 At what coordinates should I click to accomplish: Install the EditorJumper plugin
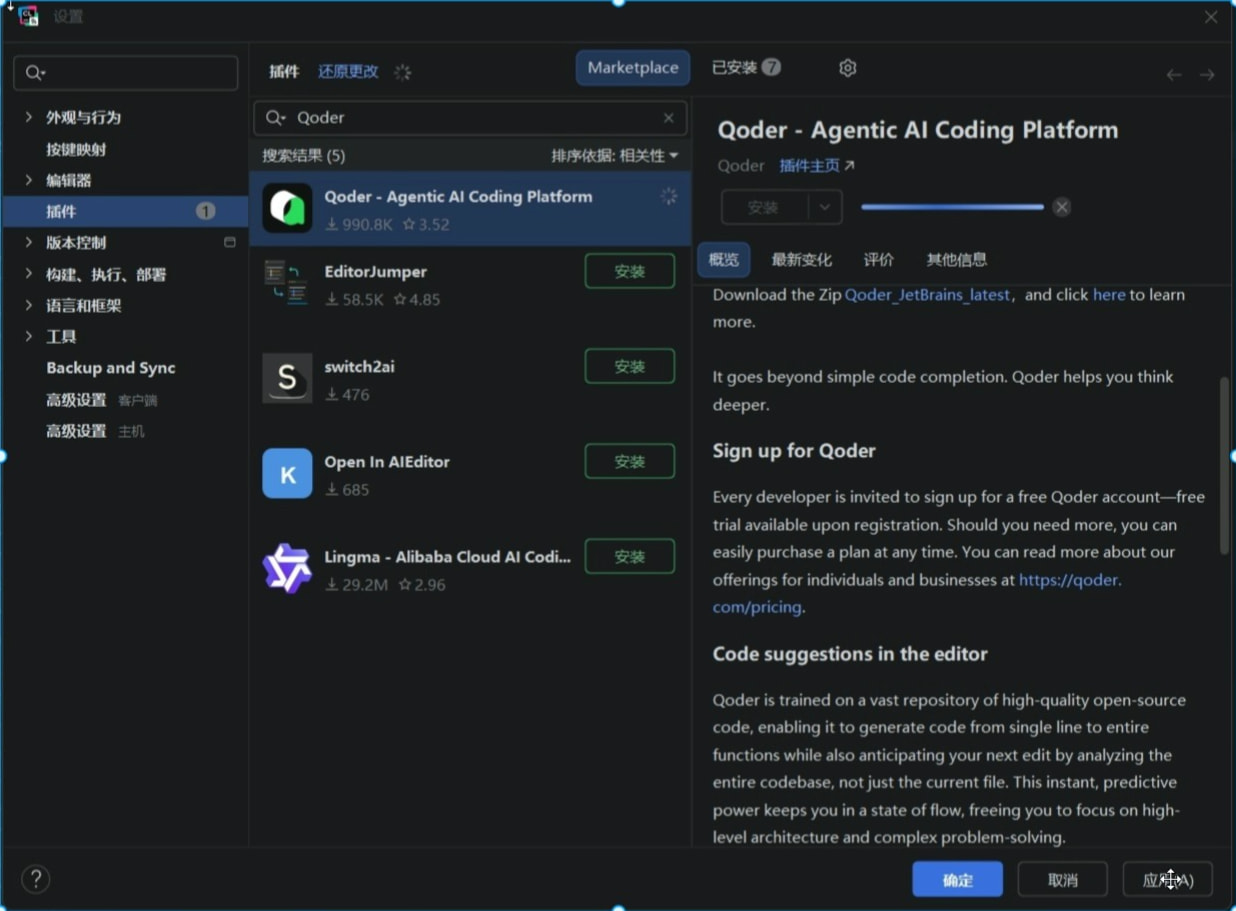630,271
